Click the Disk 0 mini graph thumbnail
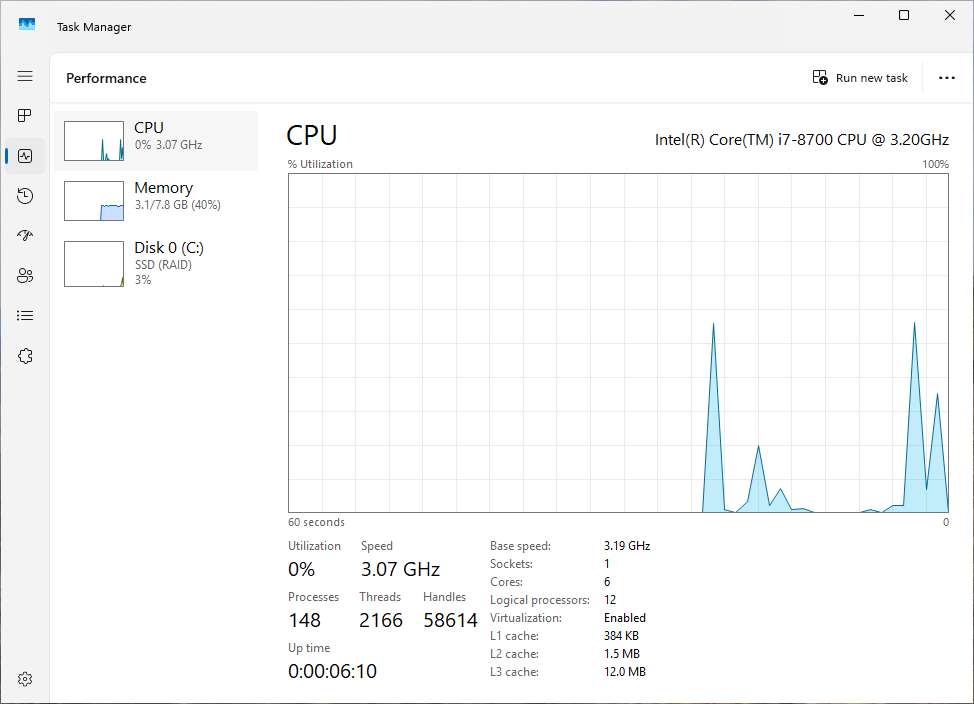 point(94,264)
